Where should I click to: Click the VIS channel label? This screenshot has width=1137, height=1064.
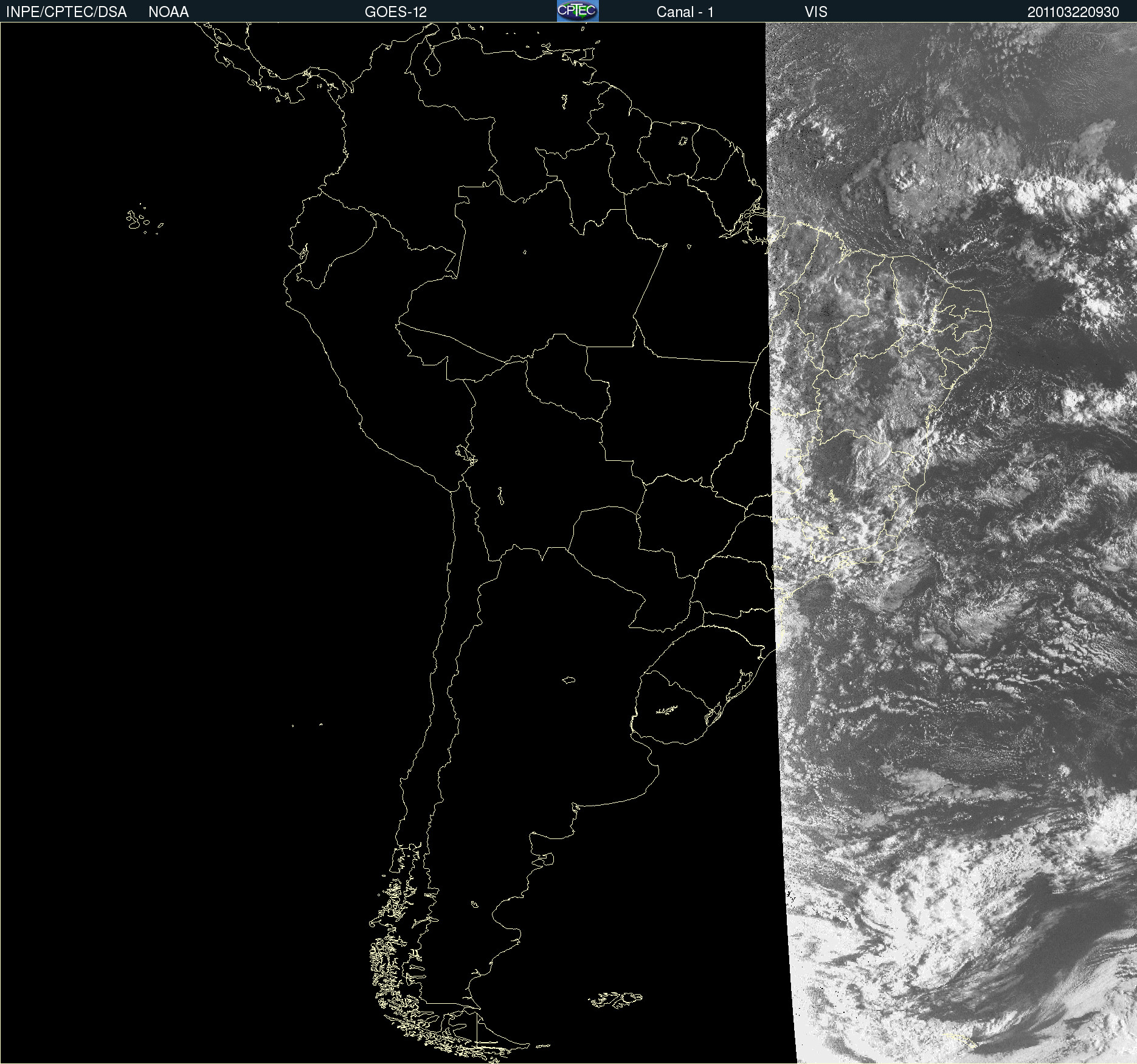tap(816, 12)
